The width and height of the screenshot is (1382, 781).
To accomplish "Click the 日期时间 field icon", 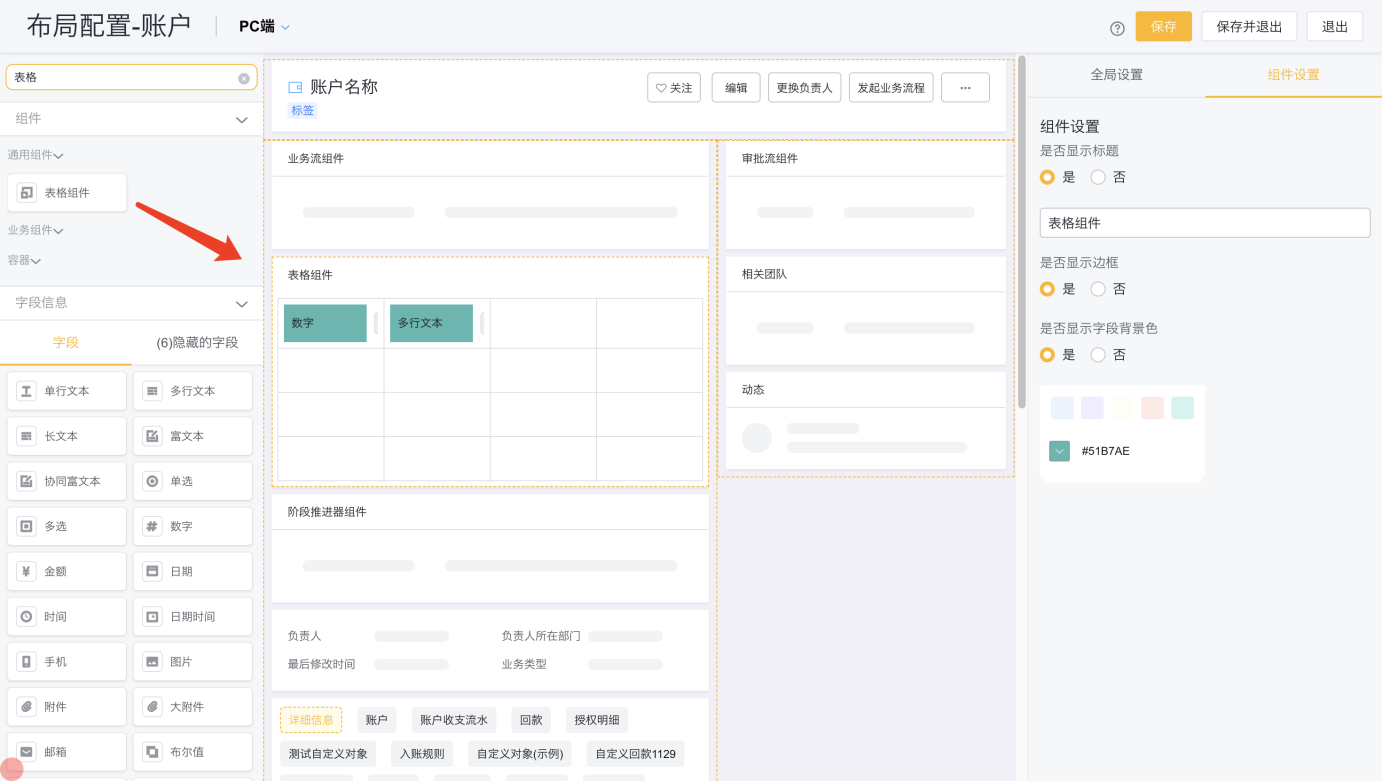I will [x=153, y=617].
